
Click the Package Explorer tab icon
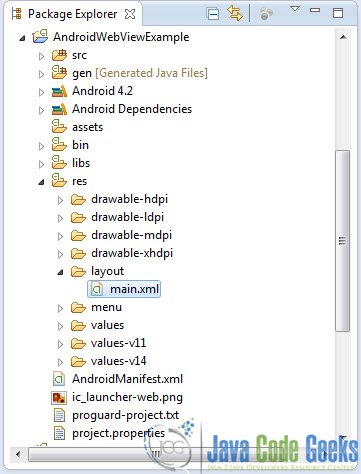(x=16, y=14)
